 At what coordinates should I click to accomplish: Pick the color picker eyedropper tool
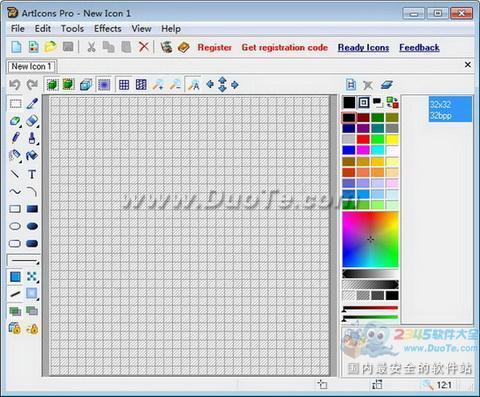tap(32, 103)
